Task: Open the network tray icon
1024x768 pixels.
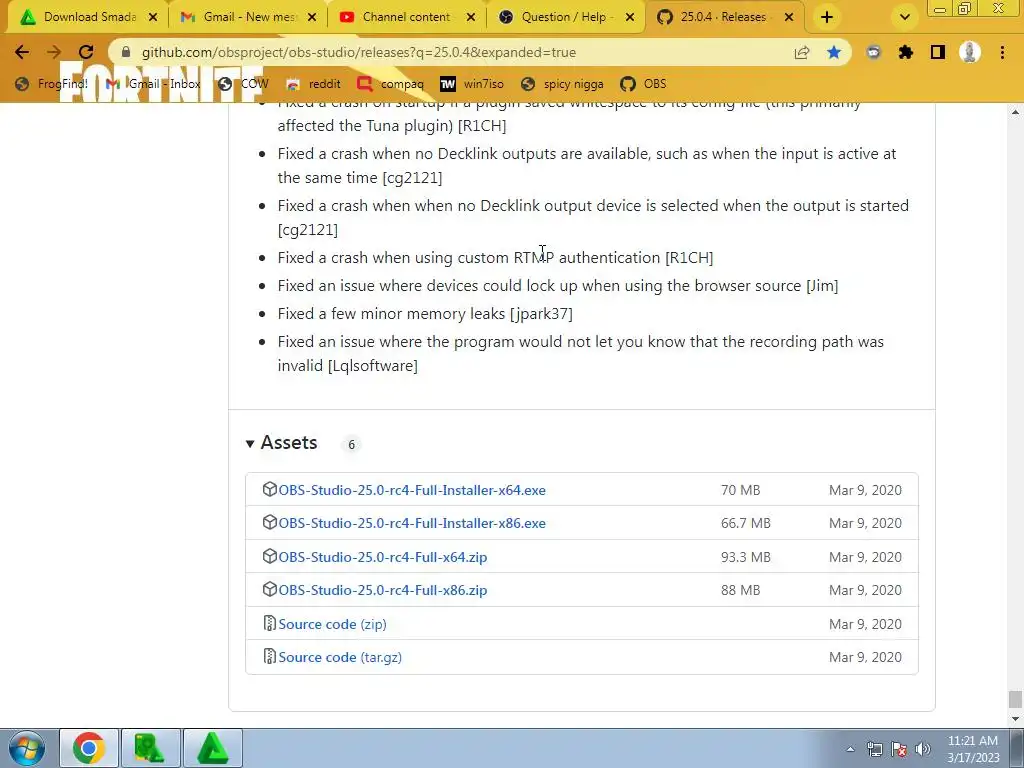Action: click(874, 749)
